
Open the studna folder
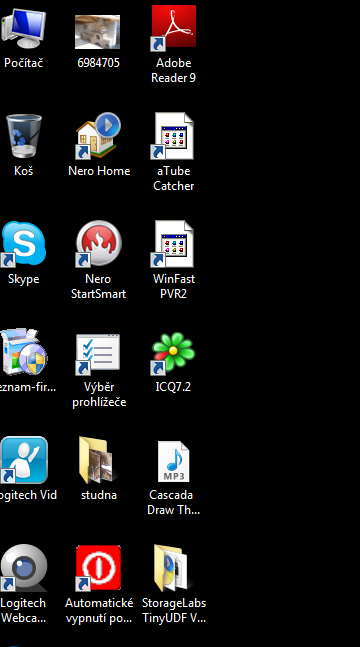tap(98, 460)
